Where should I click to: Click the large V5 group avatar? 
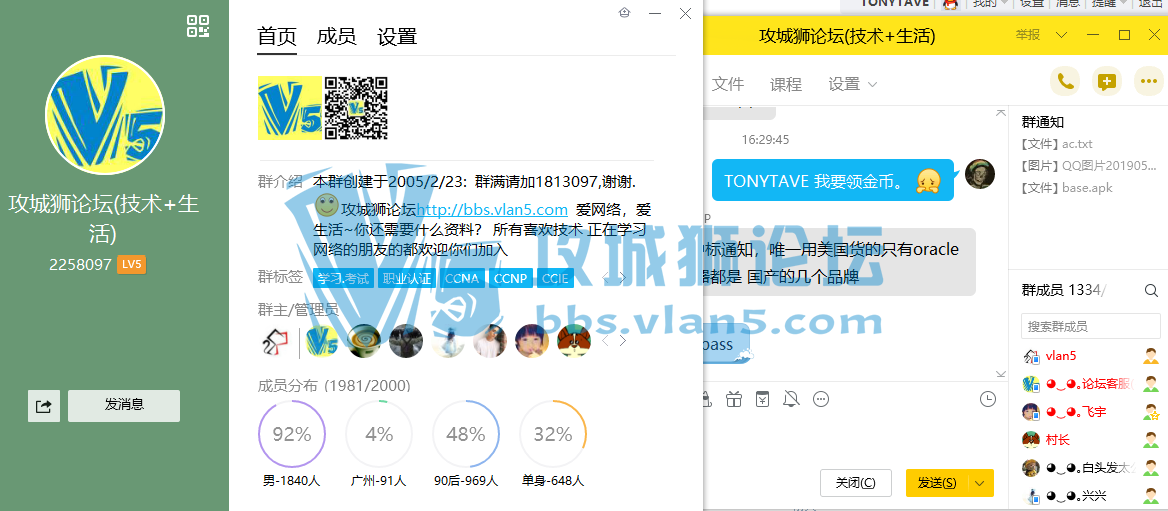(x=105, y=115)
